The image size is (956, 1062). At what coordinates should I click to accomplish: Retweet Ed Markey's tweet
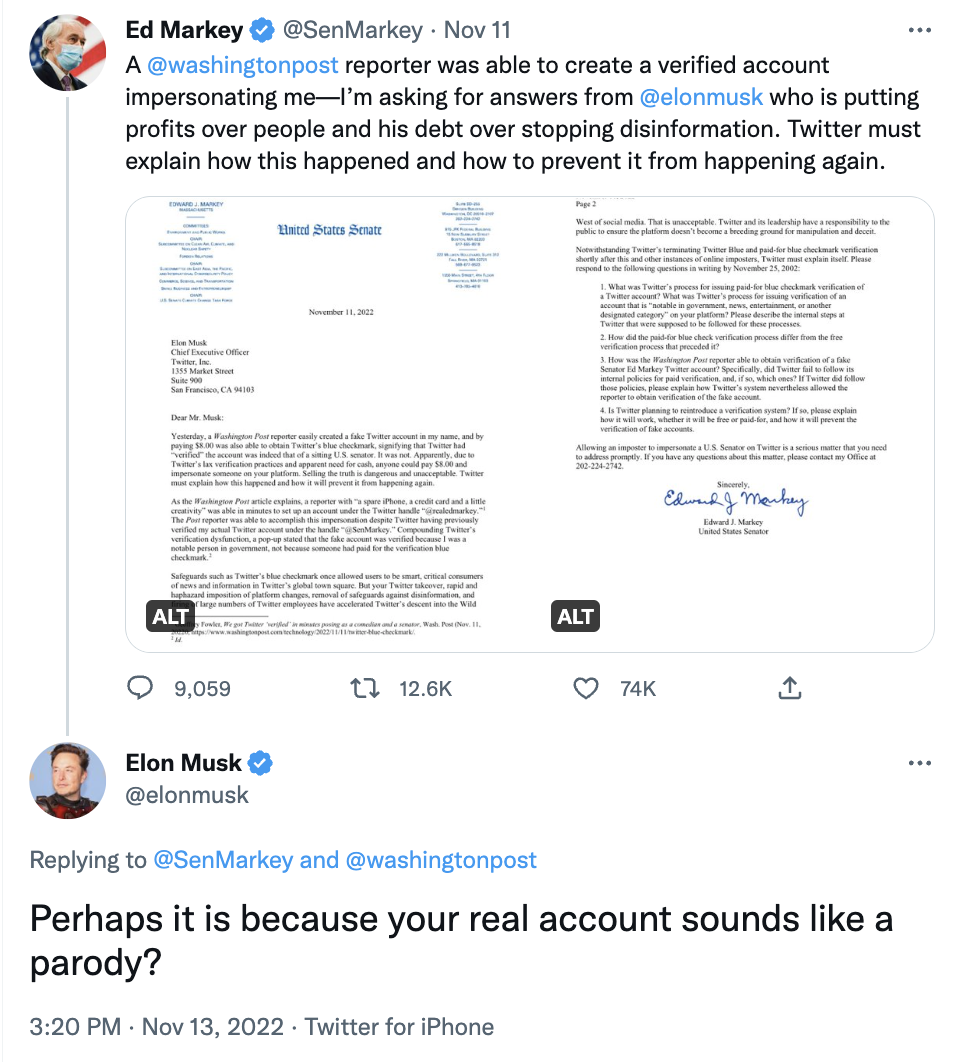coord(365,689)
